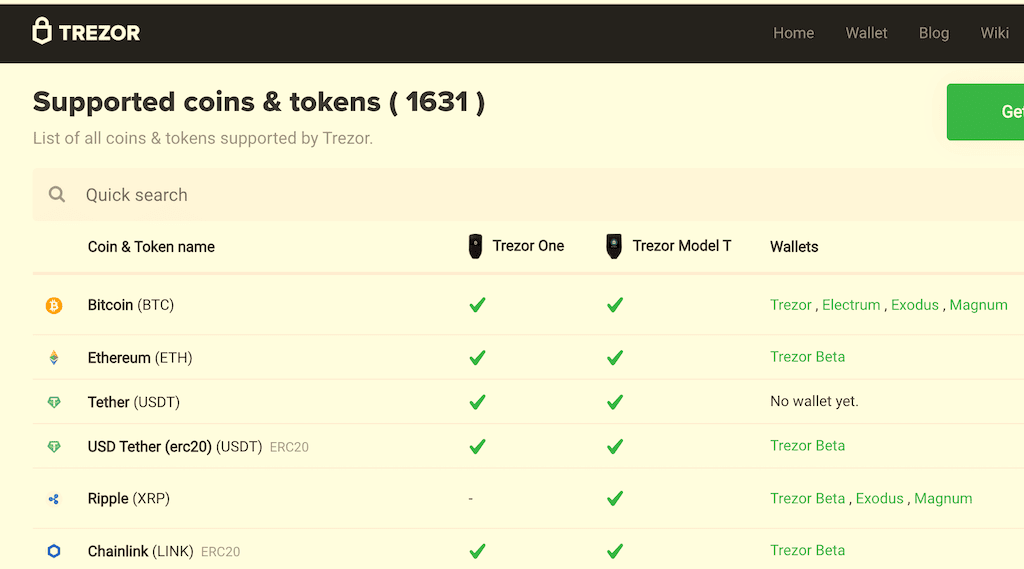
Task: Open the Magnum link in Ripple row
Action: [x=943, y=498]
